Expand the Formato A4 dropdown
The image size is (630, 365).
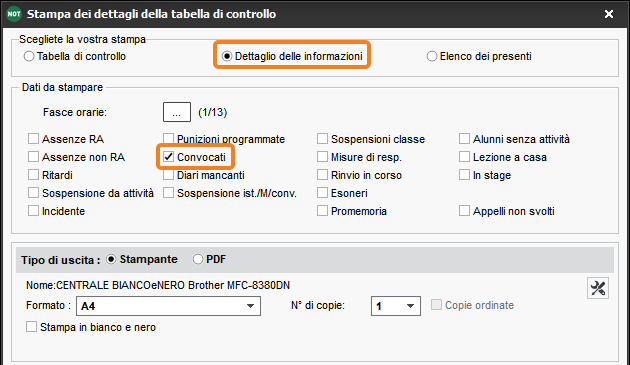[x=168, y=306]
